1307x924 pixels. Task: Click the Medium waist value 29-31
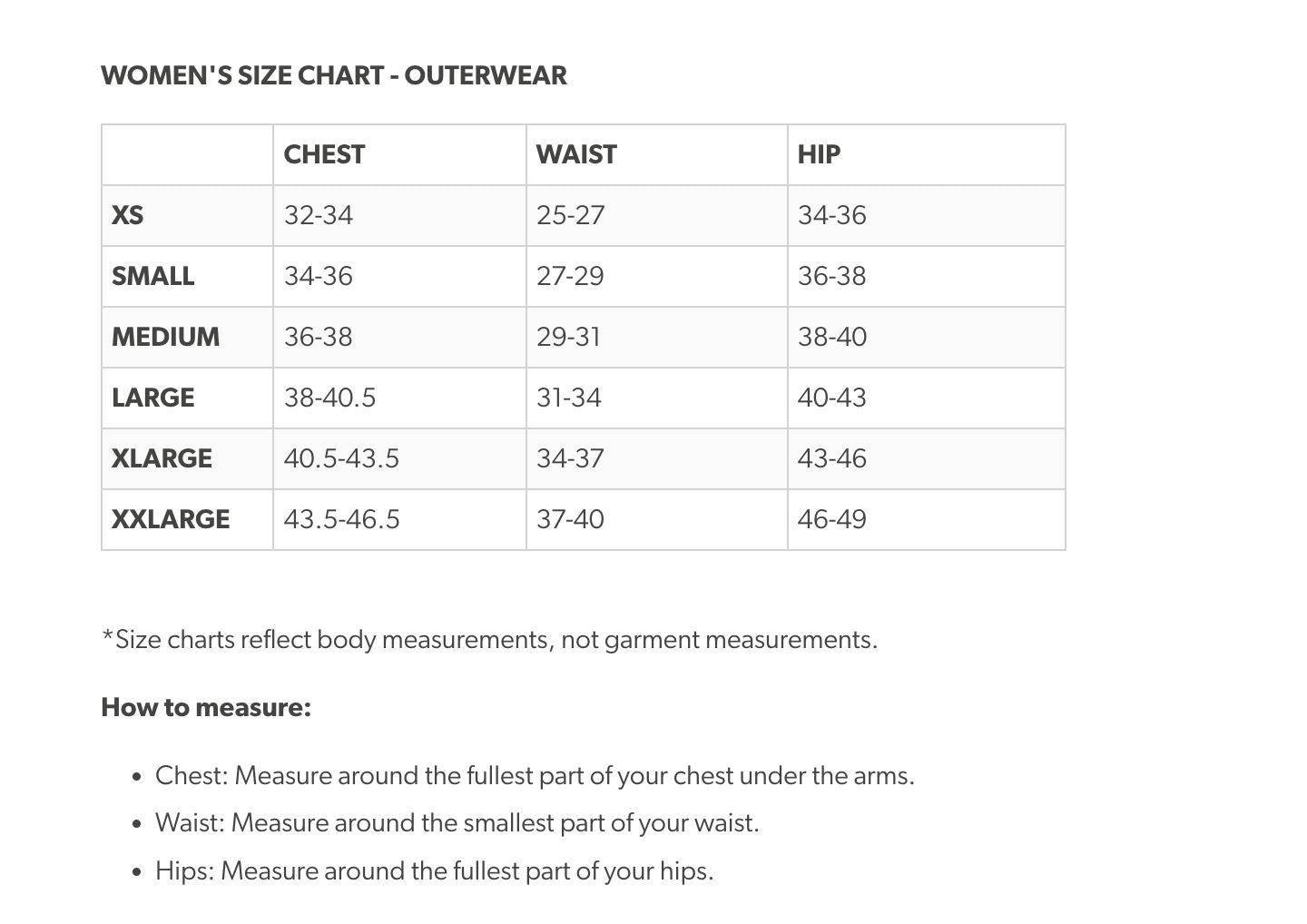(568, 337)
